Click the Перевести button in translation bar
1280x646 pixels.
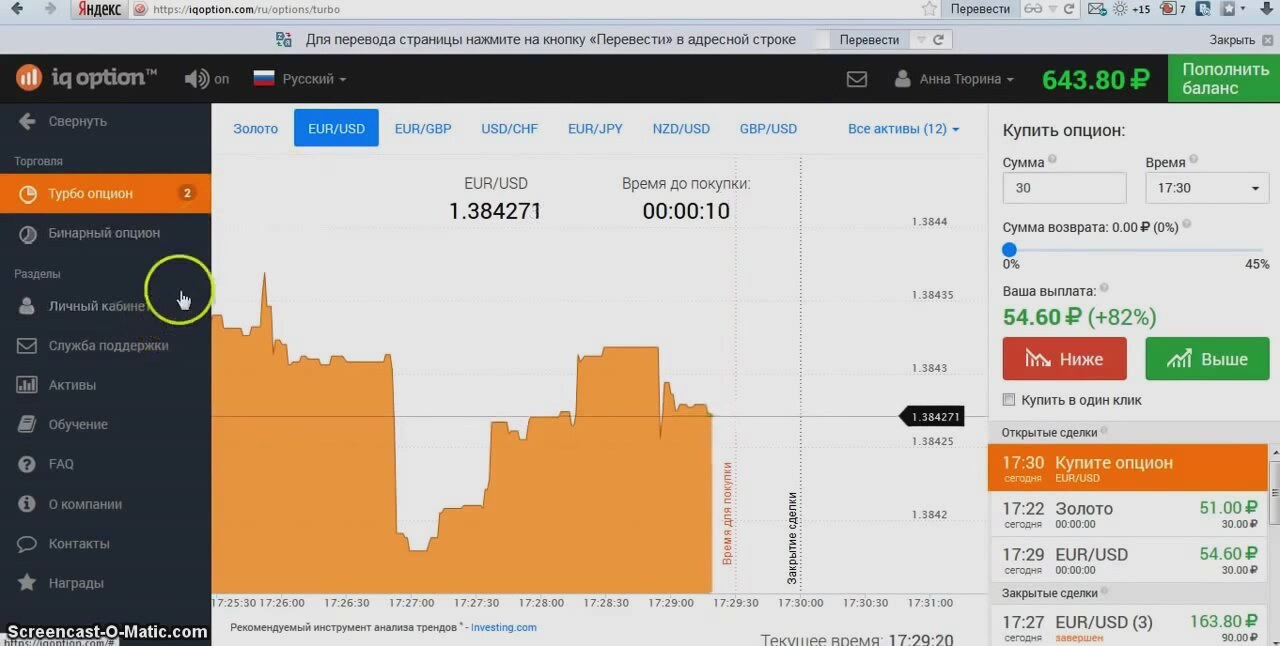click(x=869, y=40)
